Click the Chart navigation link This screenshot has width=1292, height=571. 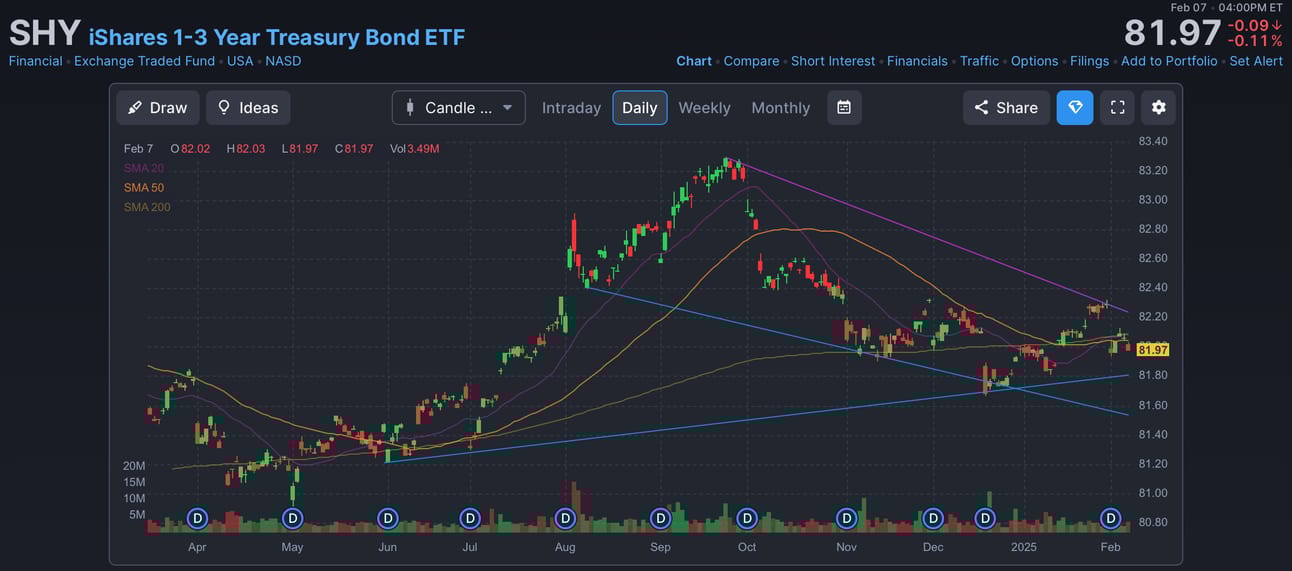coord(694,61)
